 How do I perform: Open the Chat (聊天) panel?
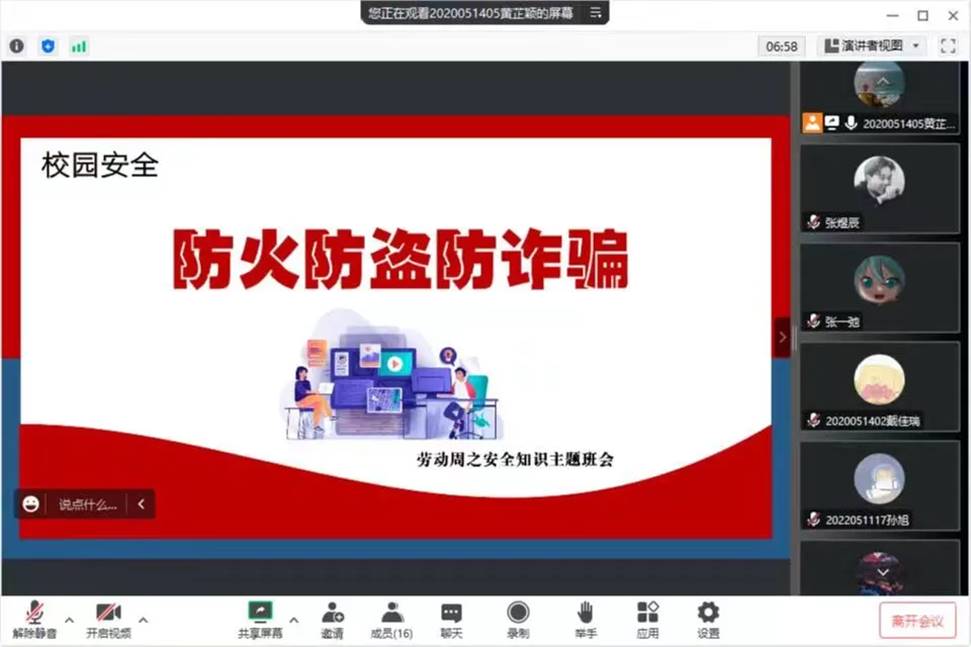point(451,620)
